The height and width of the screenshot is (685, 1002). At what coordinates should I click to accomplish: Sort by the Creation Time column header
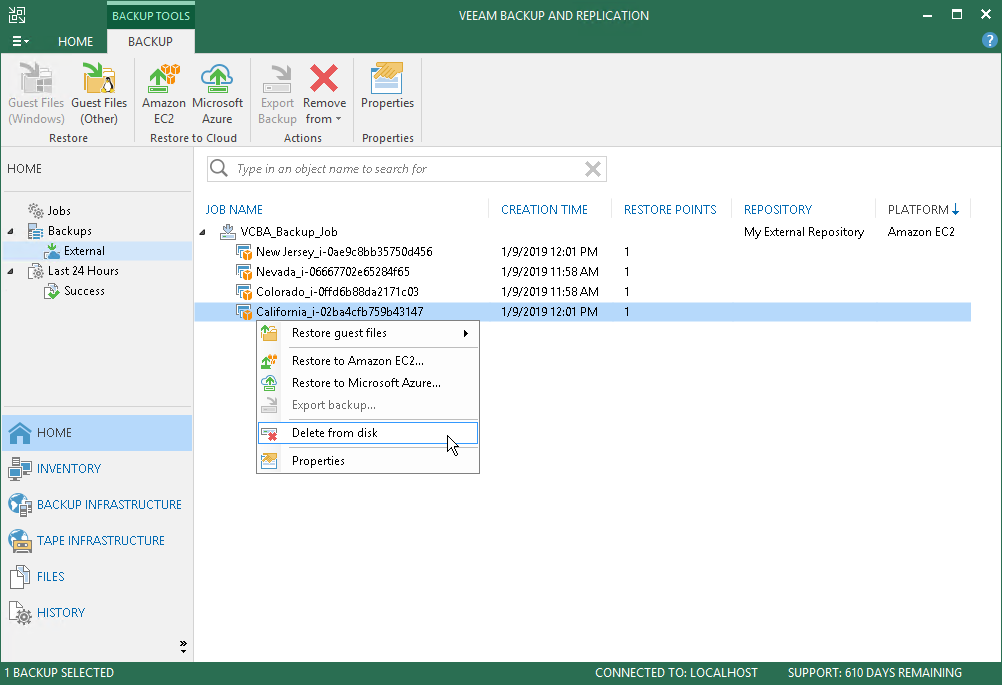544,210
